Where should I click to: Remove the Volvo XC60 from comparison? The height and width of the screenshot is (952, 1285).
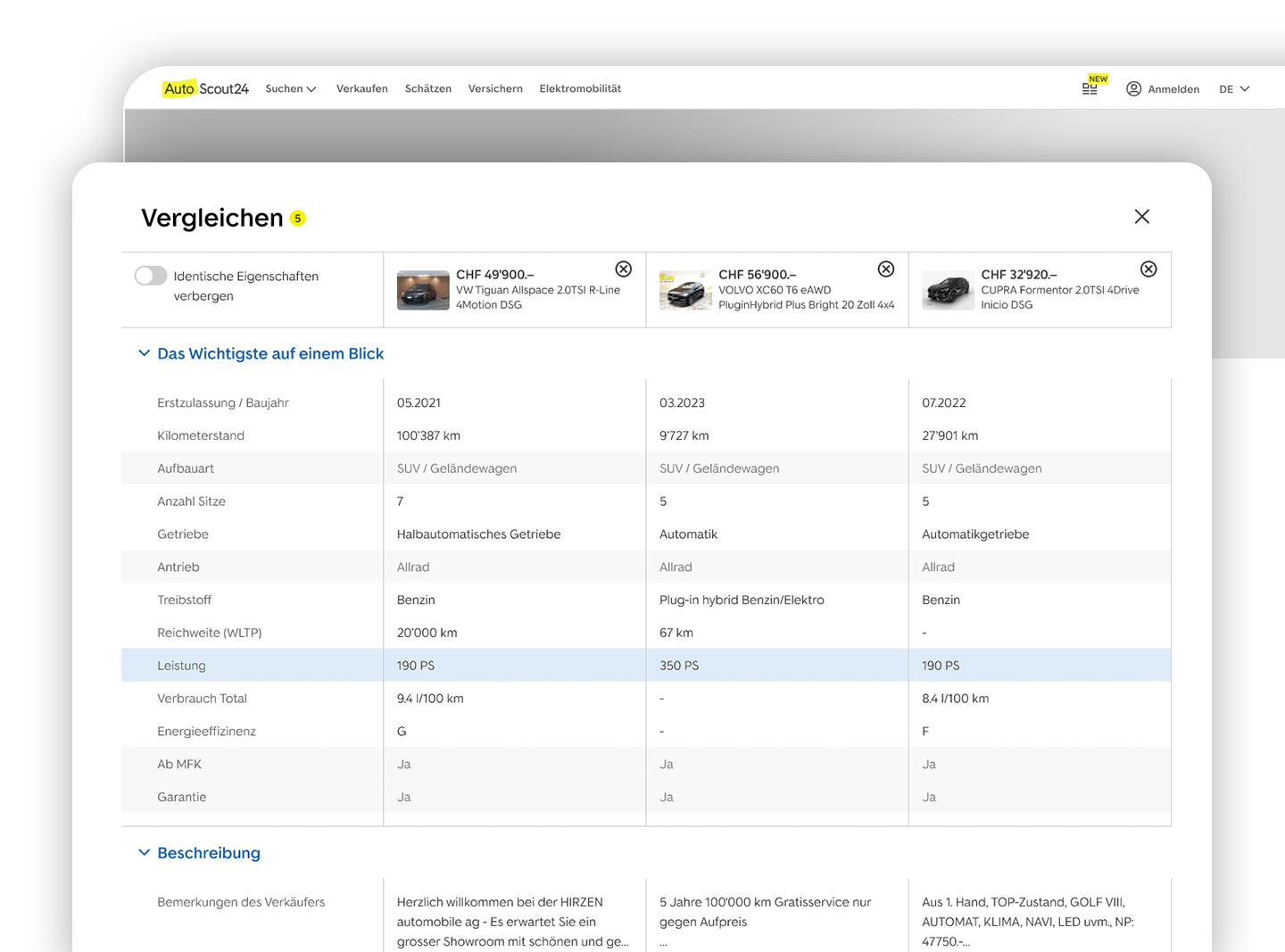click(886, 269)
